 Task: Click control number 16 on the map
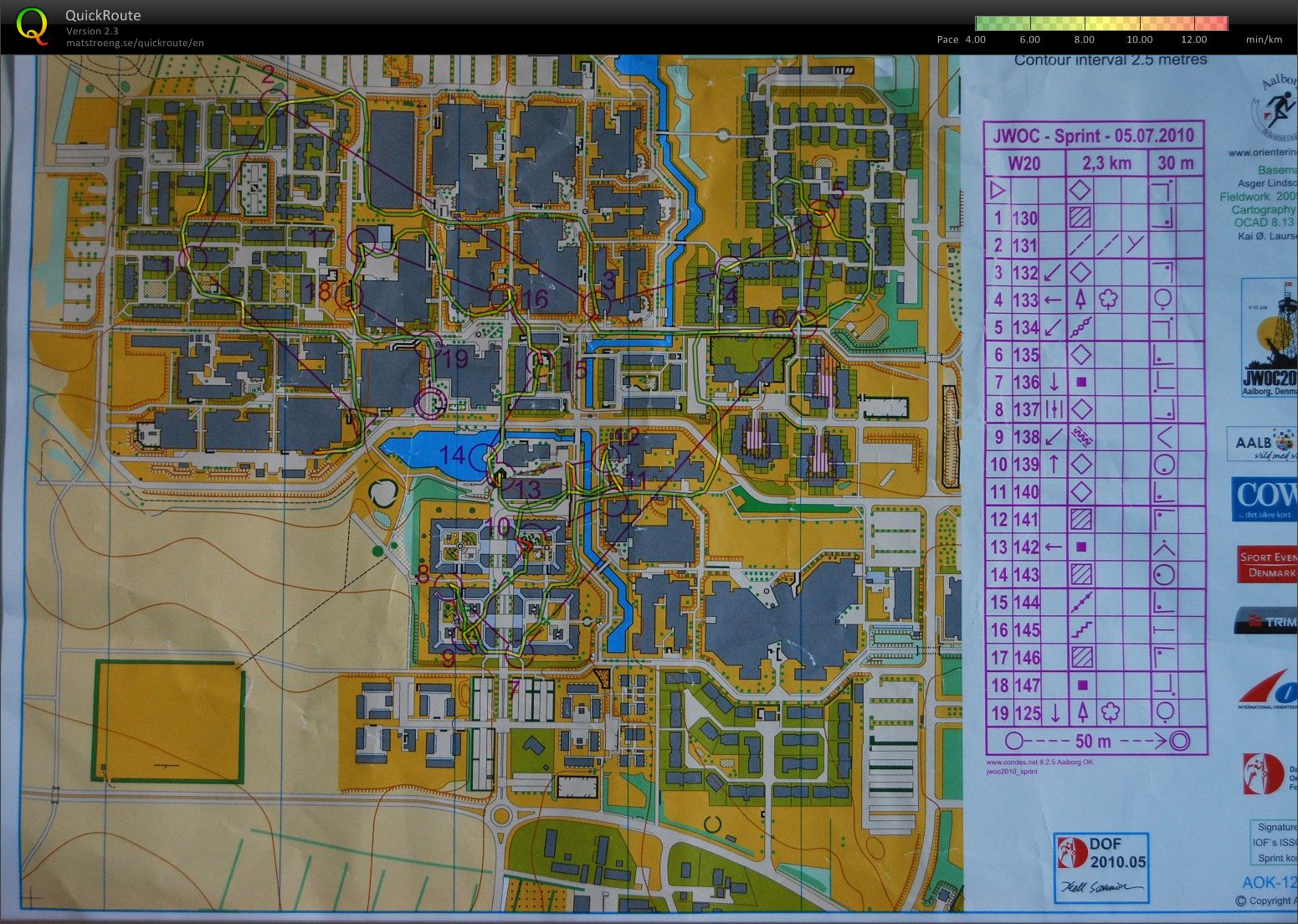[534, 300]
